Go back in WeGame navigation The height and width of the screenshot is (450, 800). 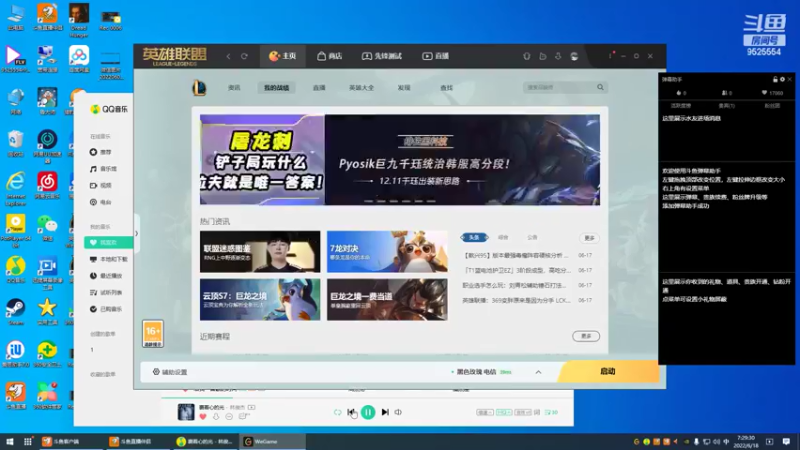pos(228,56)
